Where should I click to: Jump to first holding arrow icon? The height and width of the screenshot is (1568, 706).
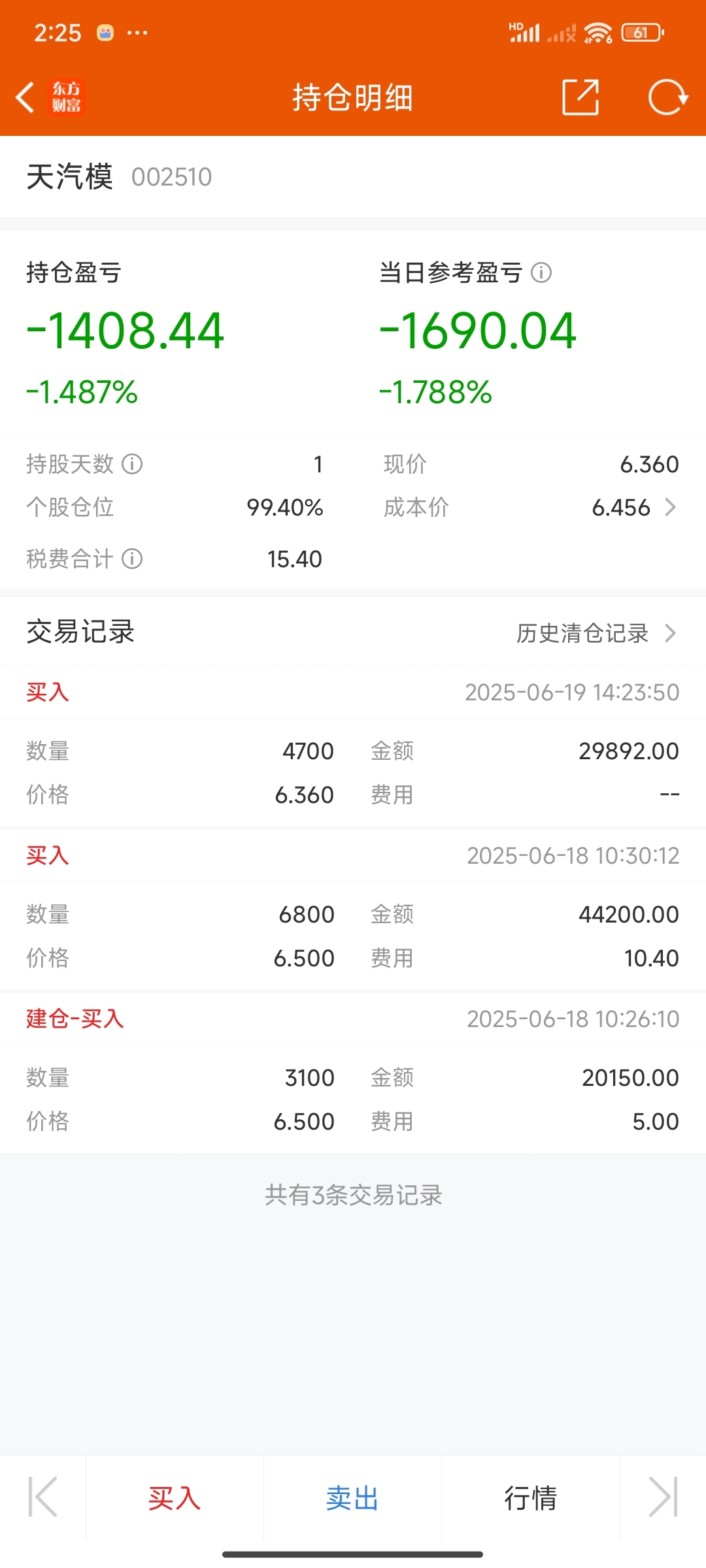pos(42,1497)
